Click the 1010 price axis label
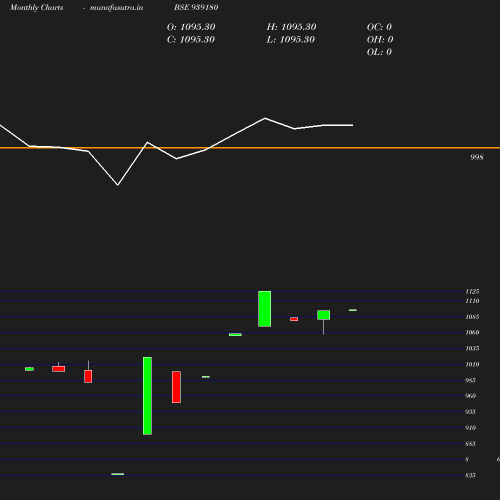500x500 pixels. click(x=472, y=364)
